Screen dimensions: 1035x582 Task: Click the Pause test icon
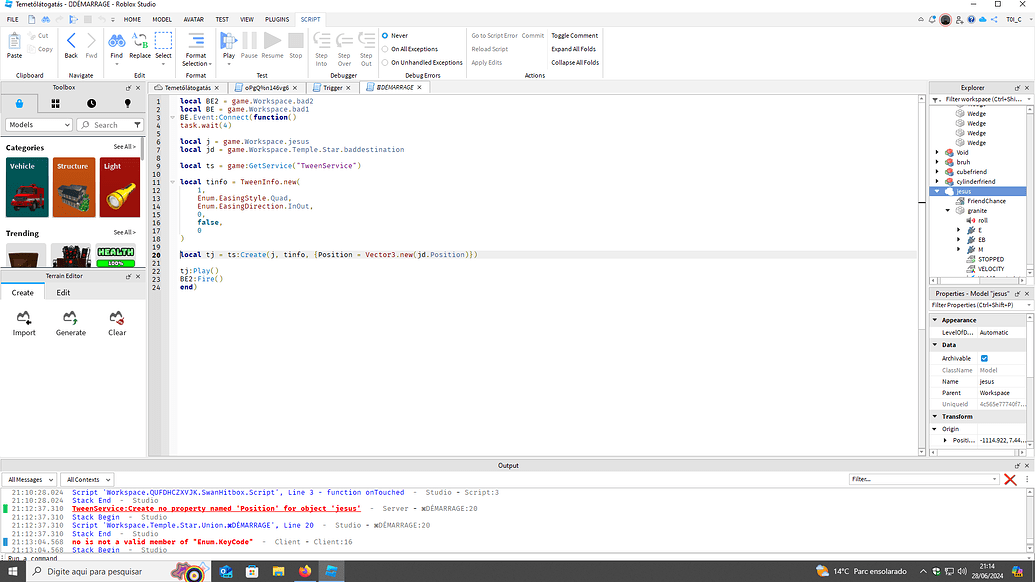coord(250,41)
